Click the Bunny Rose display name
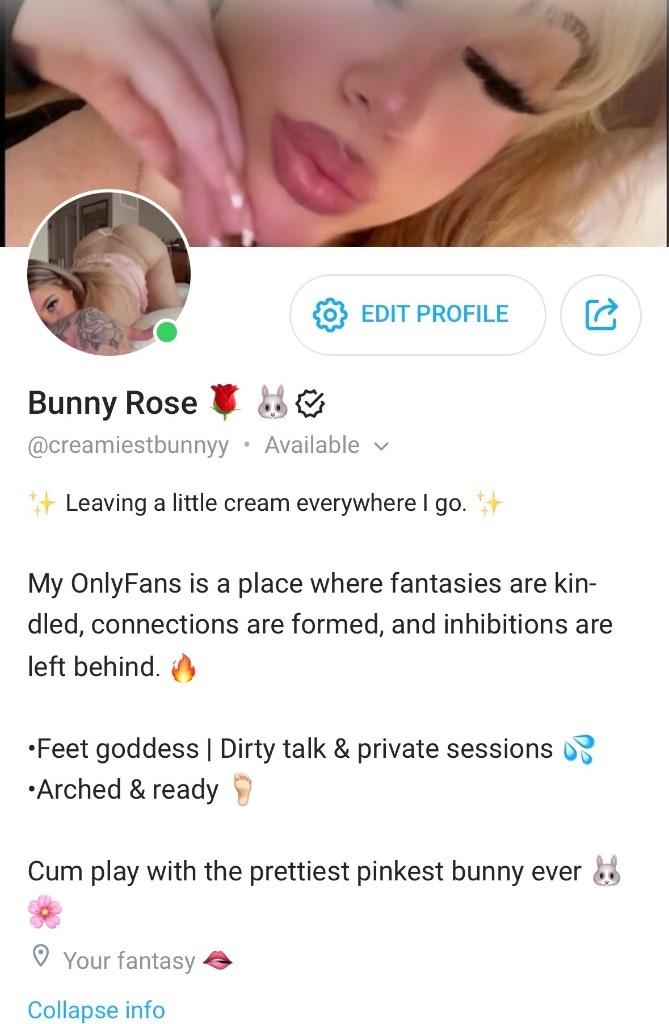669x1024 pixels. (x=112, y=403)
